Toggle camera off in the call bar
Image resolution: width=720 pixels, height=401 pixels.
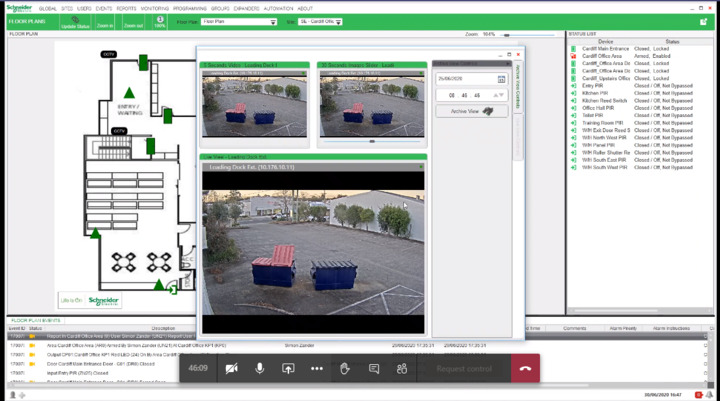click(x=232, y=368)
